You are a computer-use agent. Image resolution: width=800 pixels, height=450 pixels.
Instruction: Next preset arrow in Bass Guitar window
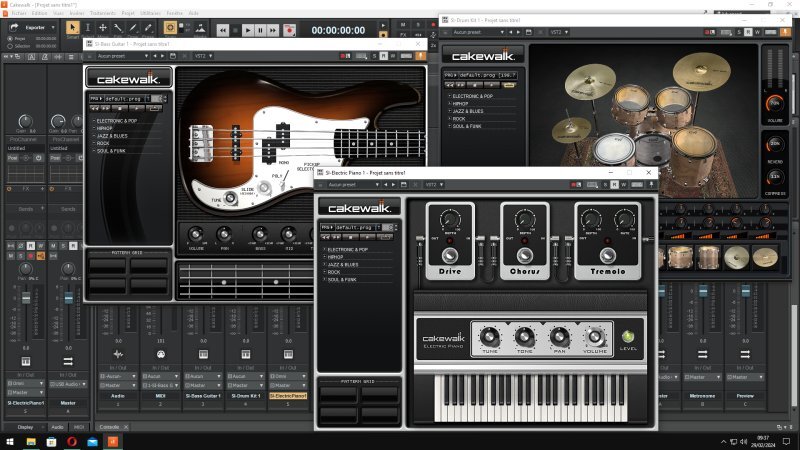[x=163, y=56]
